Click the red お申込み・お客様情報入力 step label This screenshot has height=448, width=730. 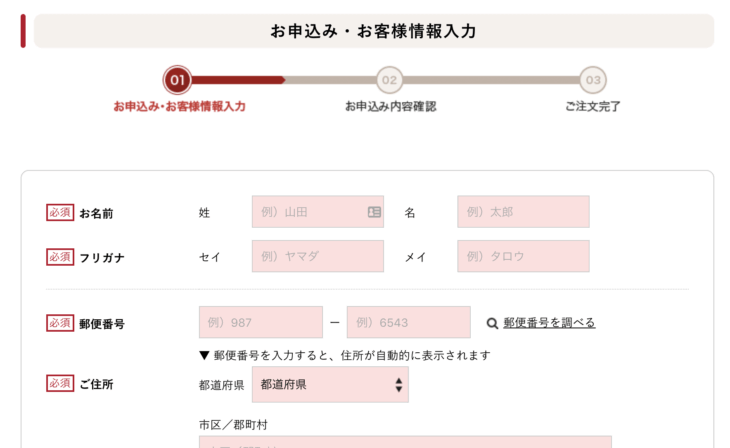[x=179, y=107]
